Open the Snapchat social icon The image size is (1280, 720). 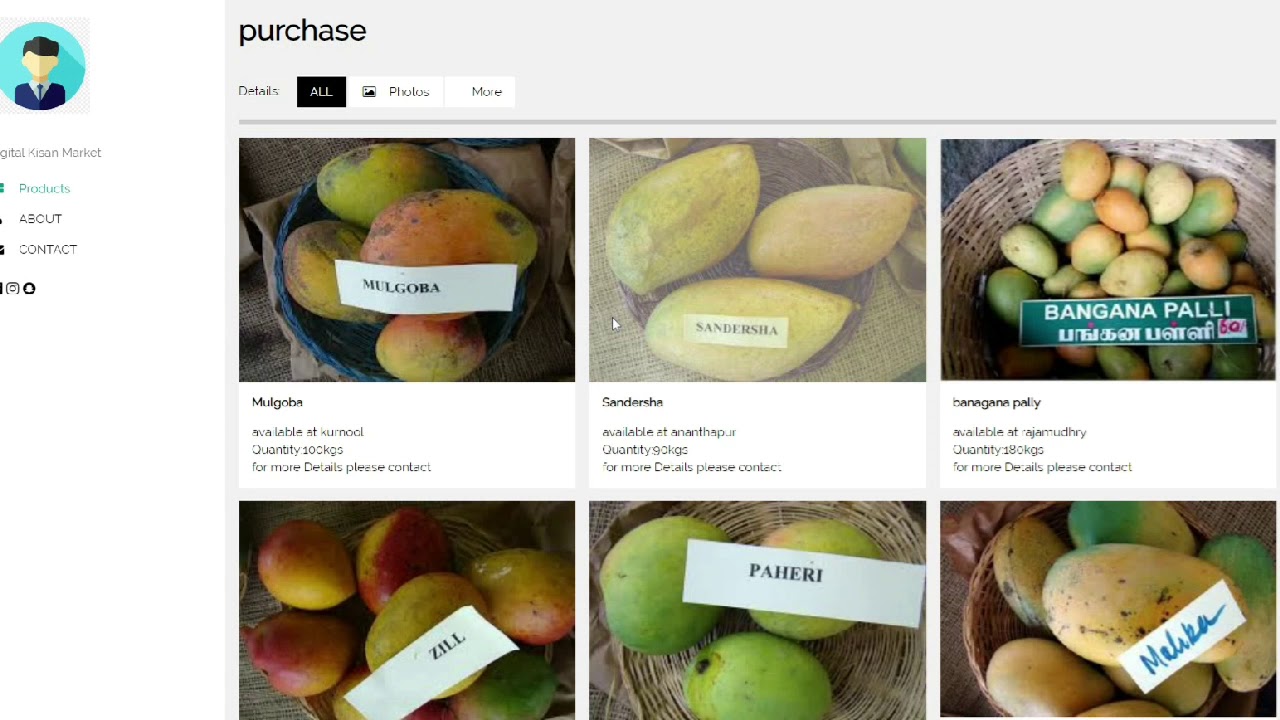[x=29, y=288]
